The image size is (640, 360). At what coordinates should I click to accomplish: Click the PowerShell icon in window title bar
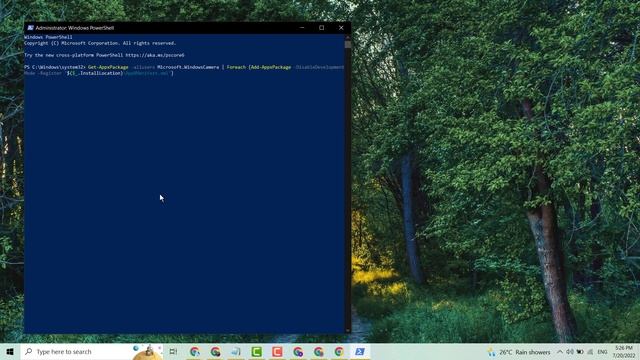click(x=30, y=28)
